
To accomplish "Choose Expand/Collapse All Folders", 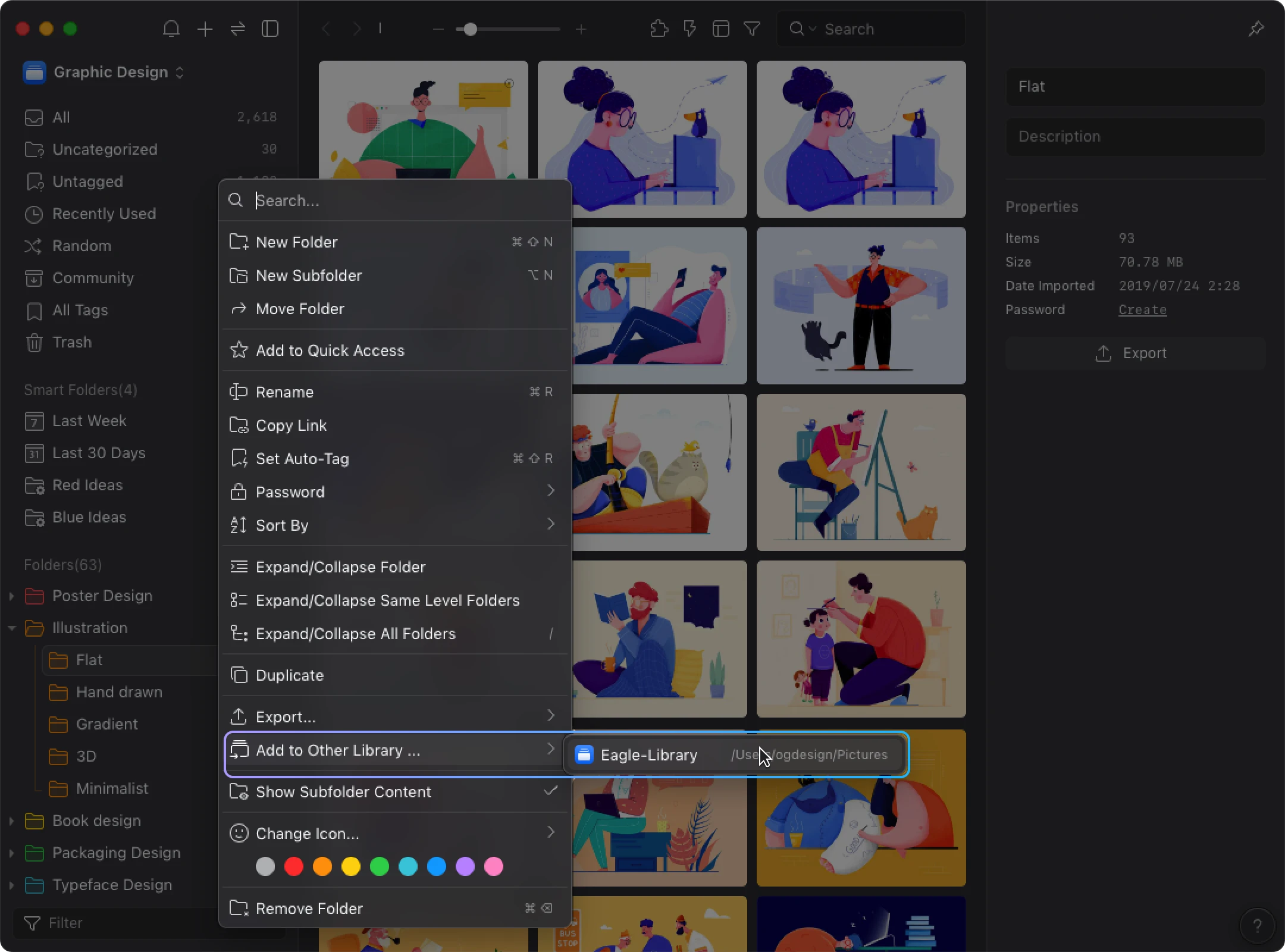I will tap(395, 634).
